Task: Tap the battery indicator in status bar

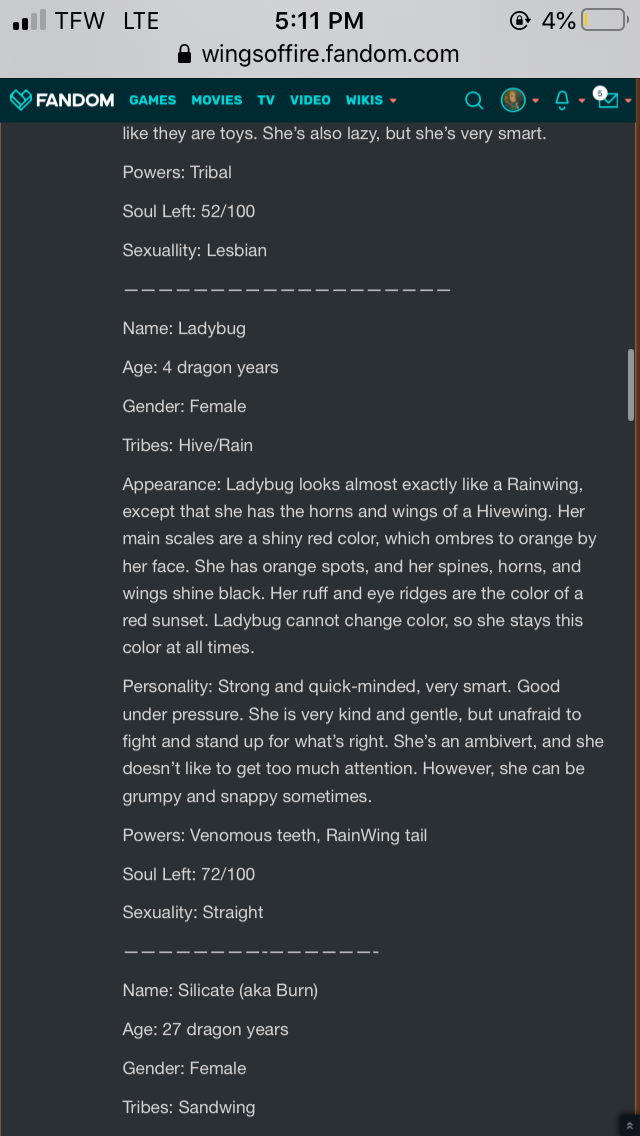Action: click(x=603, y=21)
